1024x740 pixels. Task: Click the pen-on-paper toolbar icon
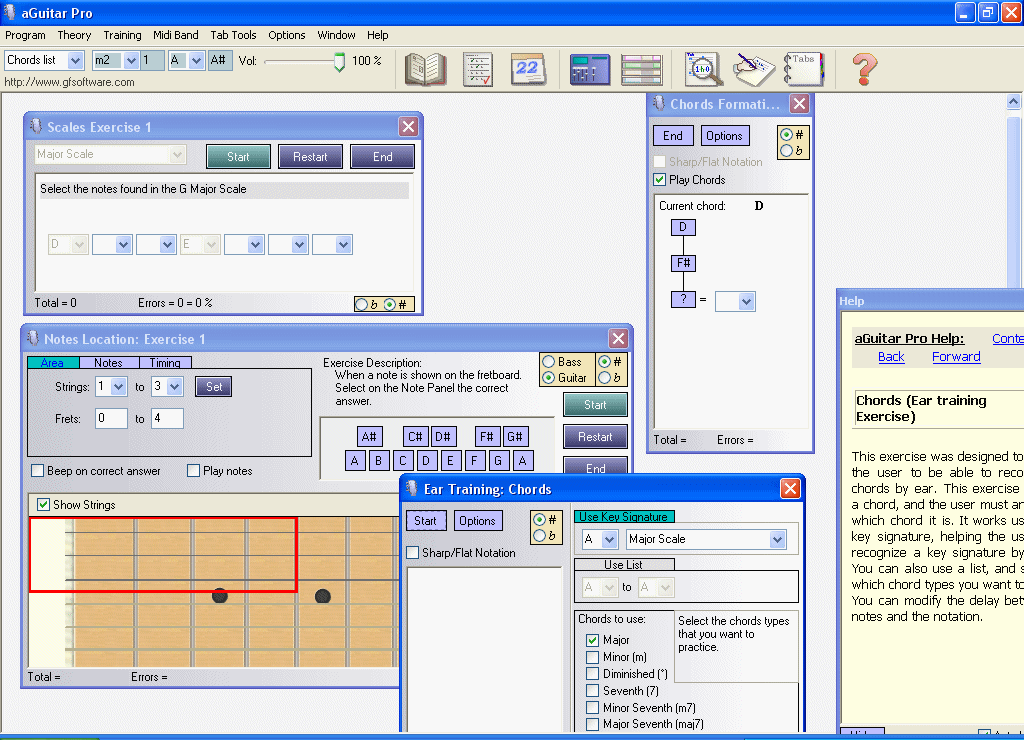coord(753,70)
